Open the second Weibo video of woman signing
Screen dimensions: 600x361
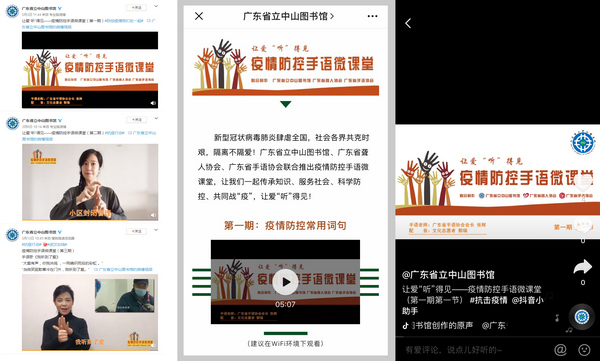90,182
